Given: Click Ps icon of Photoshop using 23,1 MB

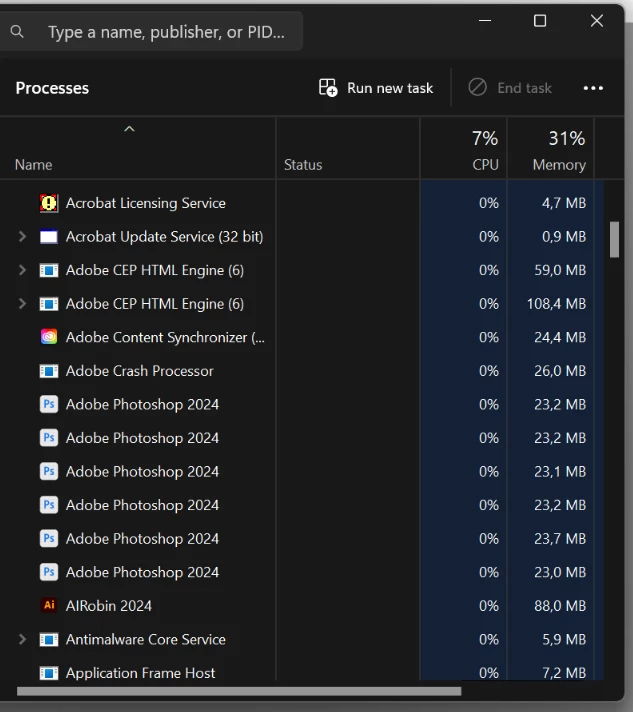Looking at the screenshot, I should pyautogui.click(x=49, y=471).
